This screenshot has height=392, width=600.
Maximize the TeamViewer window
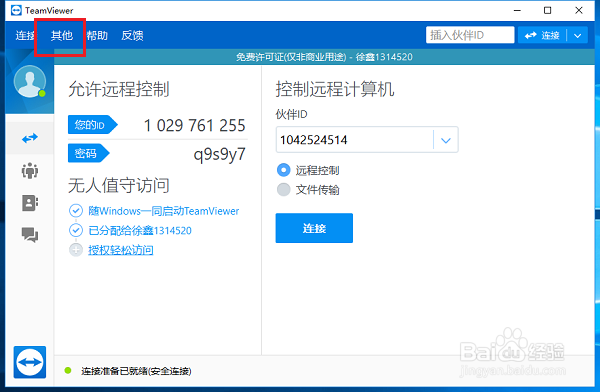click(x=548, y=10)
